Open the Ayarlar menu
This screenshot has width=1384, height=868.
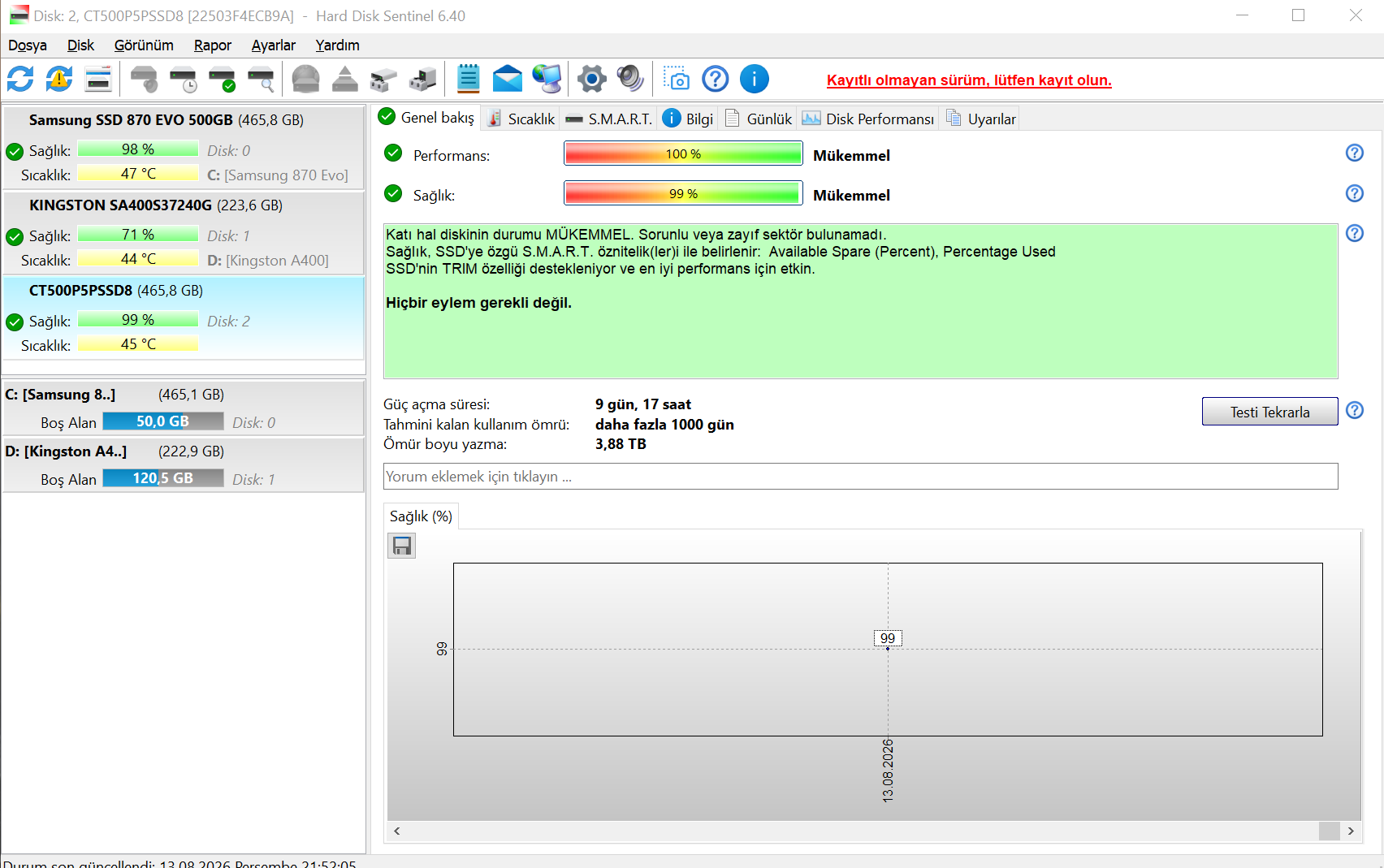tap(274, 45)
